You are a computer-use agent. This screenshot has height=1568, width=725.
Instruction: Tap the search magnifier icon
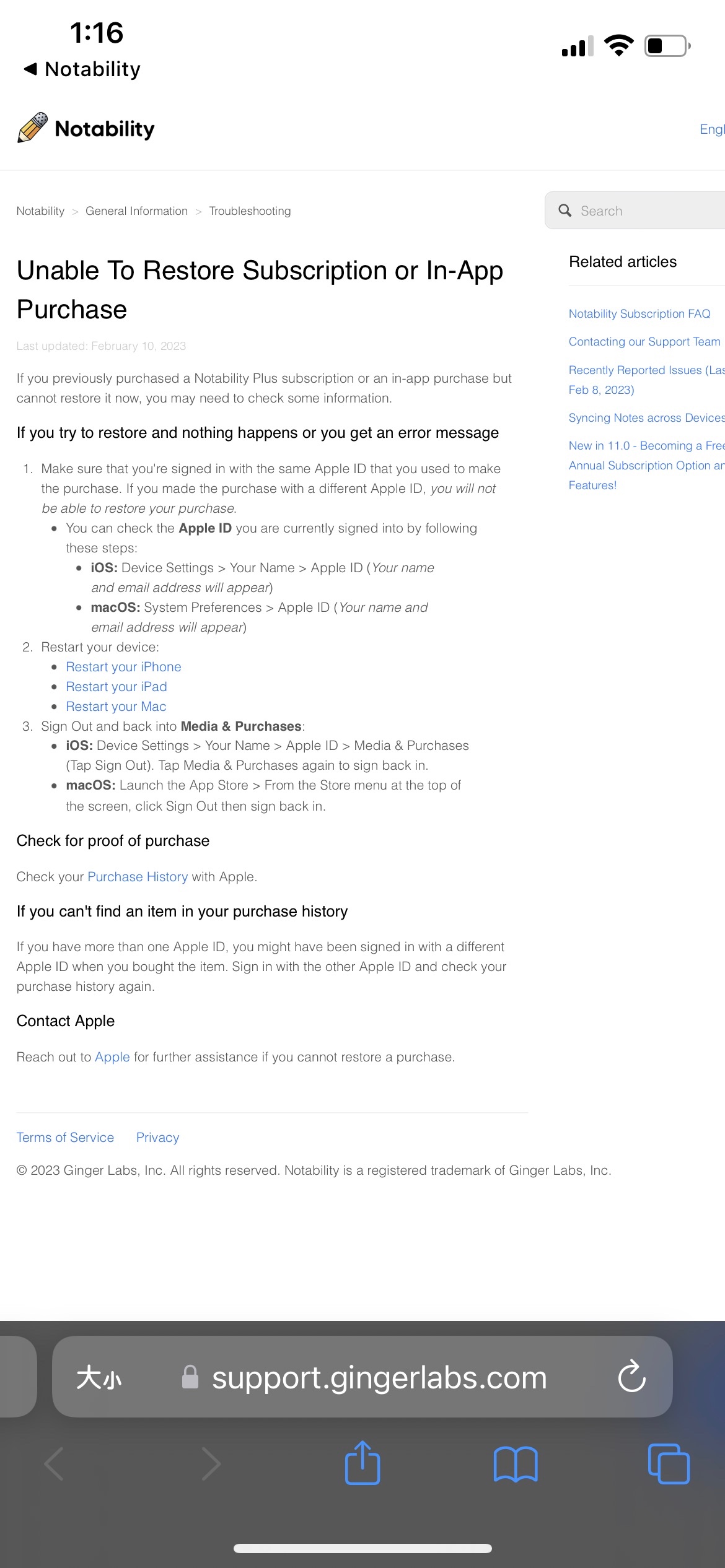pos(565,211)
